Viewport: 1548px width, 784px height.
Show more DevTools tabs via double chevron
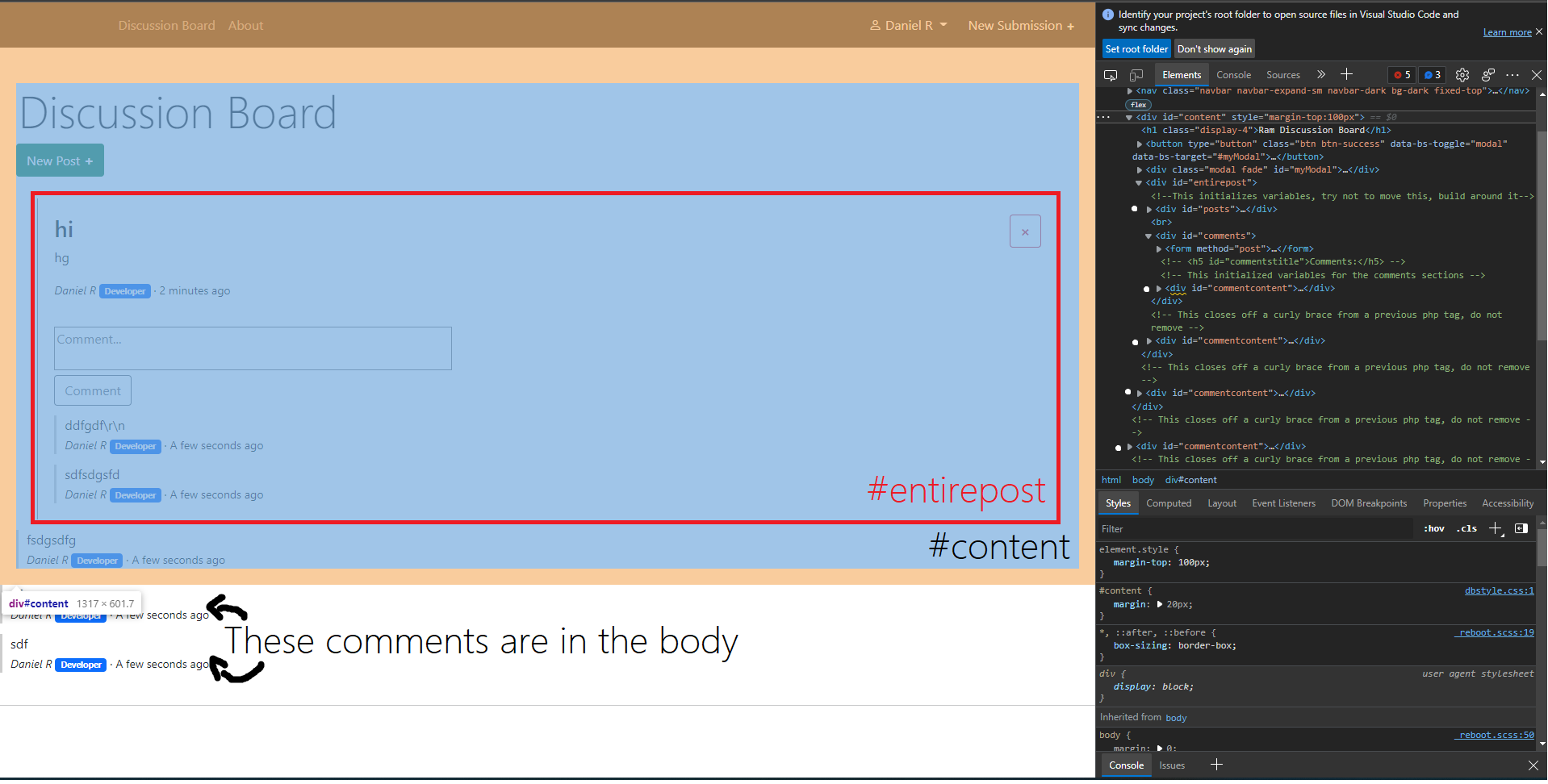pos(1321,74)
